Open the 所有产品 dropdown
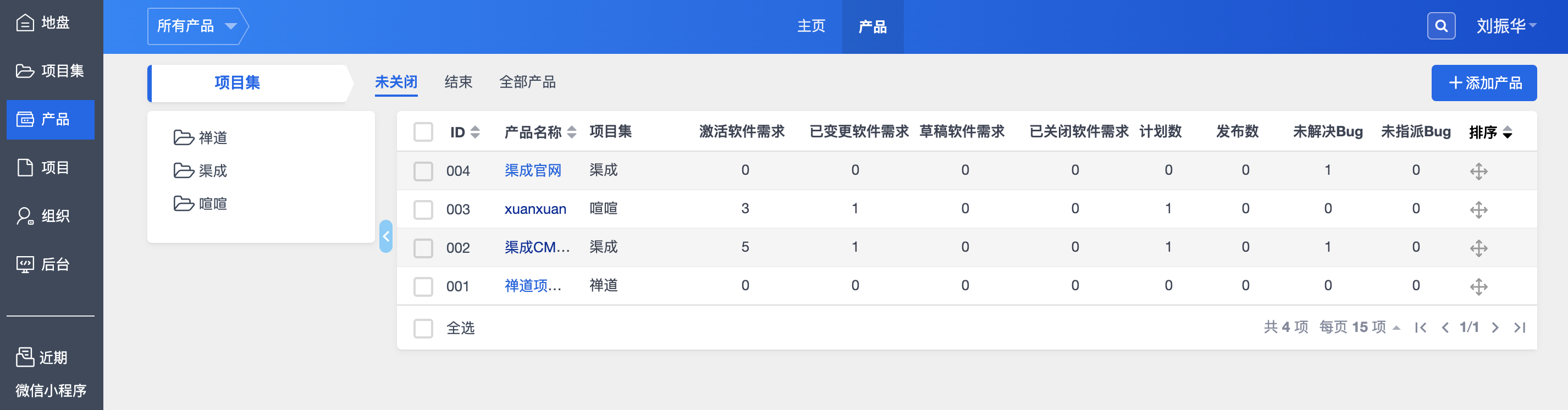Screen dimensions: 1568x410 click(x=197, y=26)
